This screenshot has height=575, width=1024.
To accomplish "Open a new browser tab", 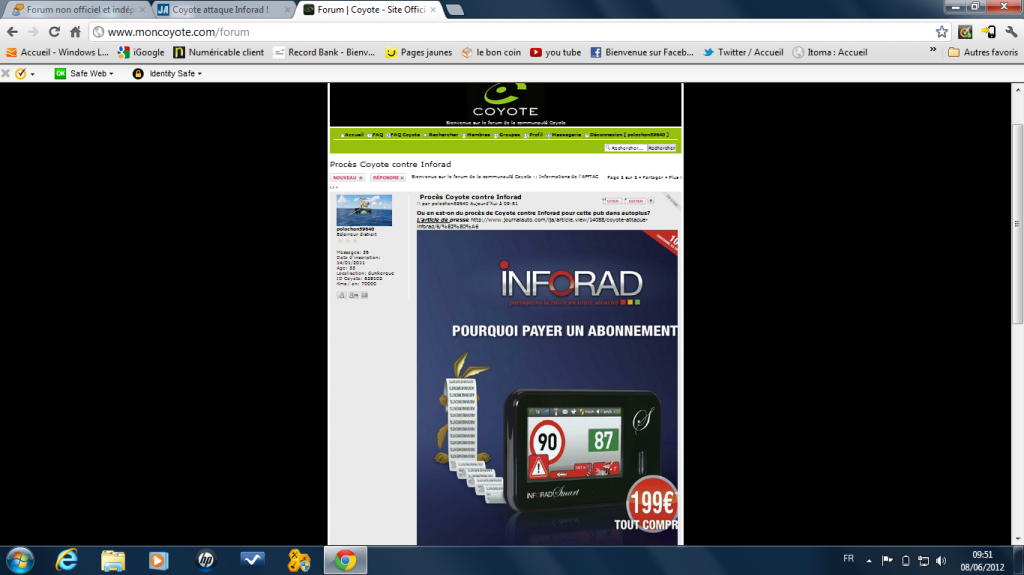I will click(455, 10).
